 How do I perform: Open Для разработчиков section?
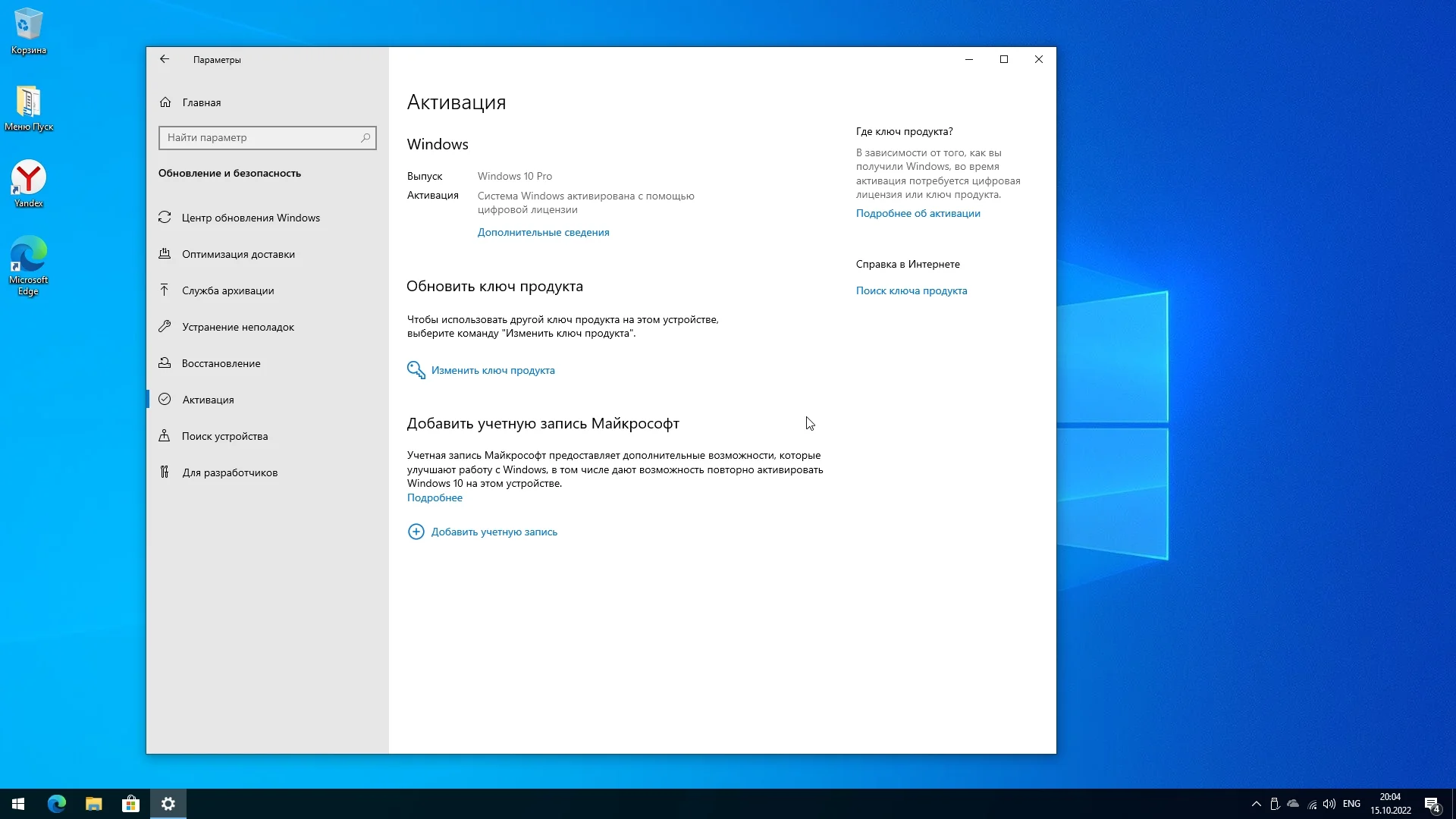[x=229, y=472]
